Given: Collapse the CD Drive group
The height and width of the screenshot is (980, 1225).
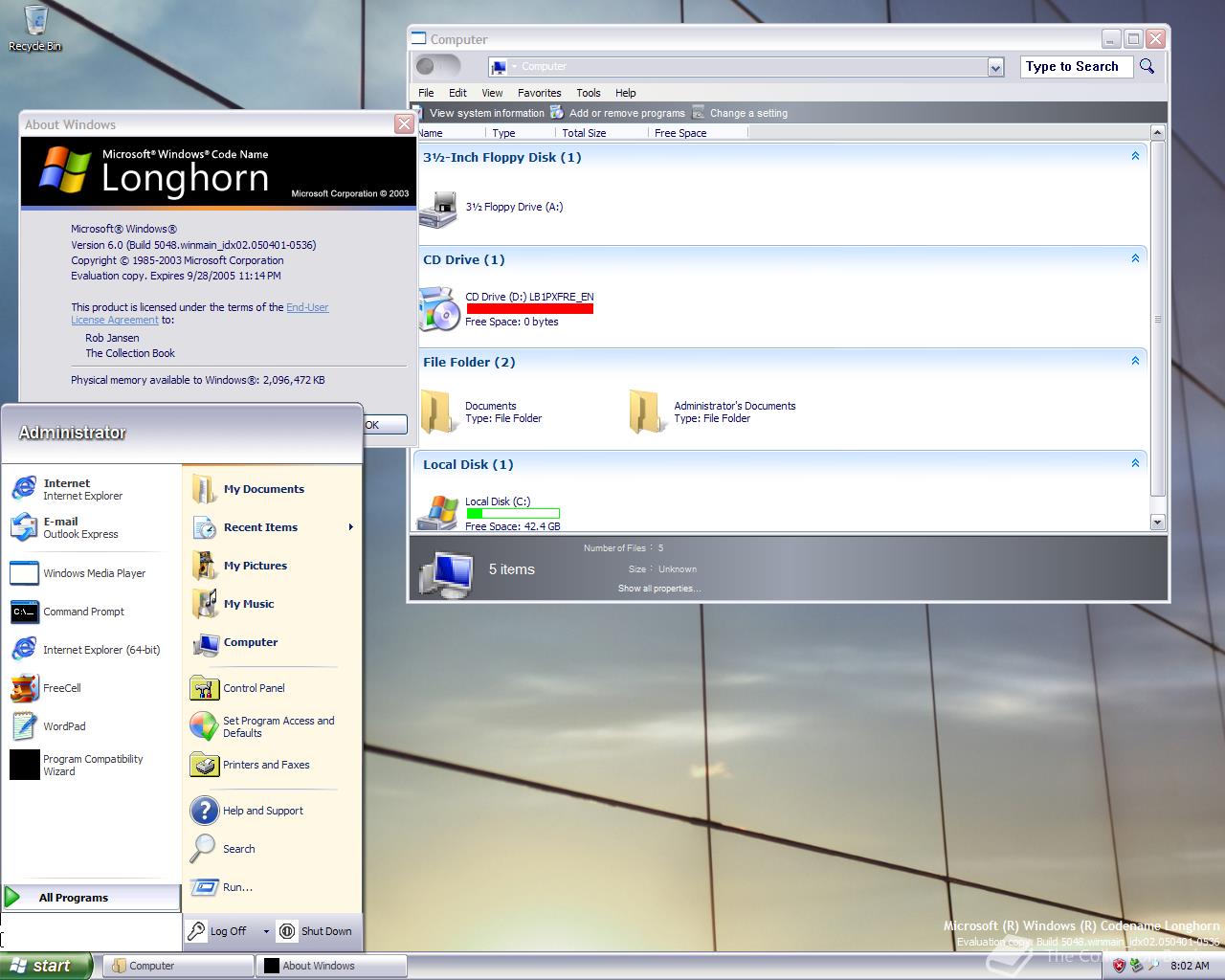Looking at the screenshot, I should [1135, 258].
